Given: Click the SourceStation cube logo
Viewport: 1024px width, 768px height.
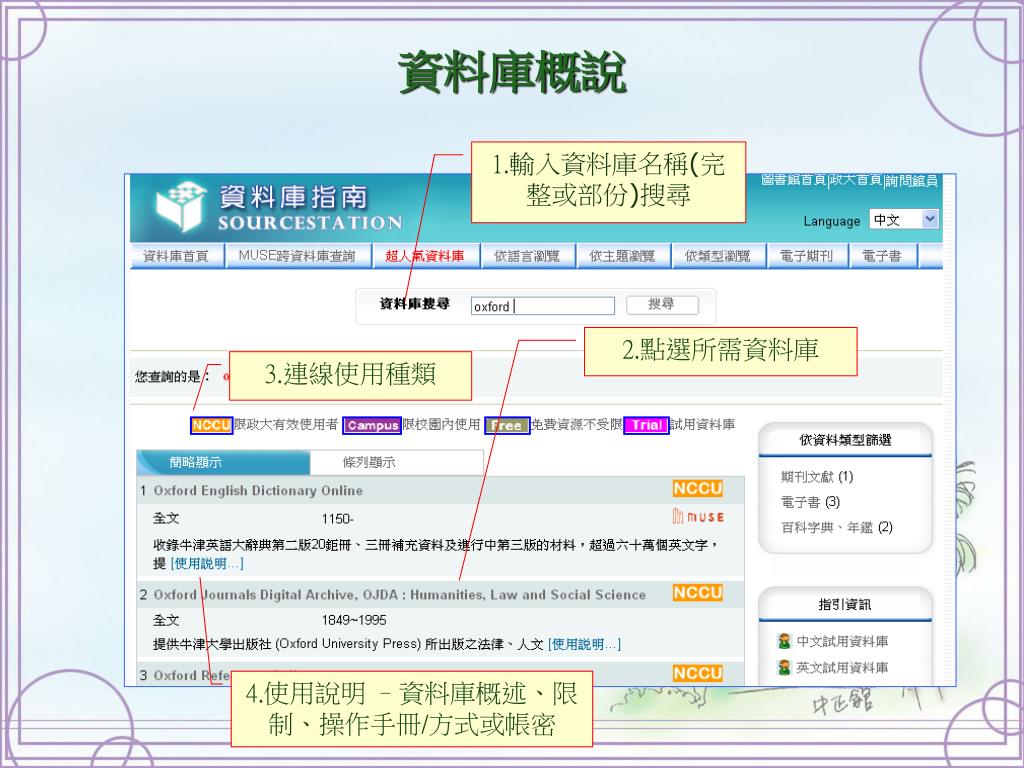Looking at the screenshot, I should [x=180, y=206].
